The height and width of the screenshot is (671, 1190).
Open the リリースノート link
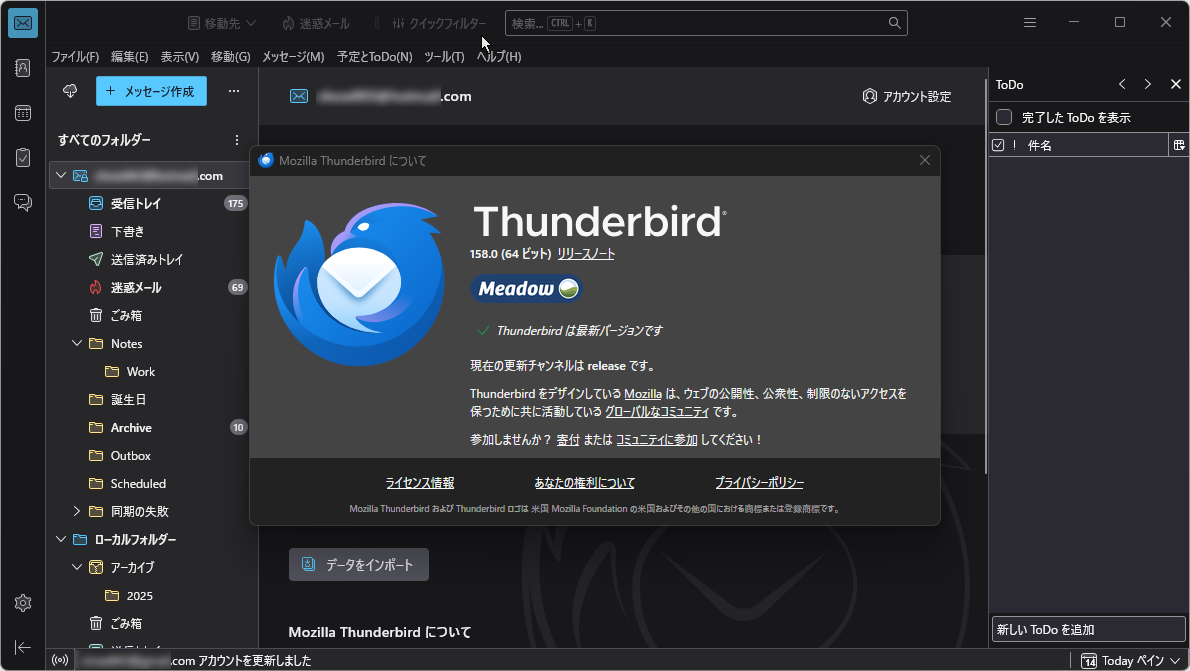(586, 254)
